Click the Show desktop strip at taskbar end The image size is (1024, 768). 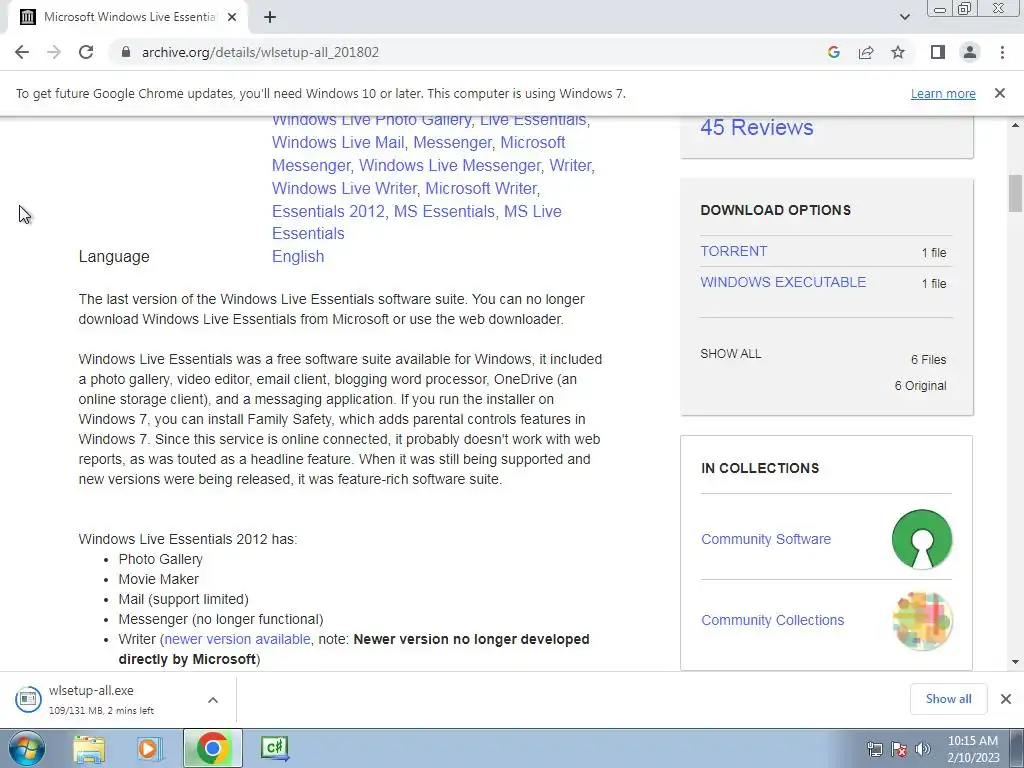coord(1019,748)
